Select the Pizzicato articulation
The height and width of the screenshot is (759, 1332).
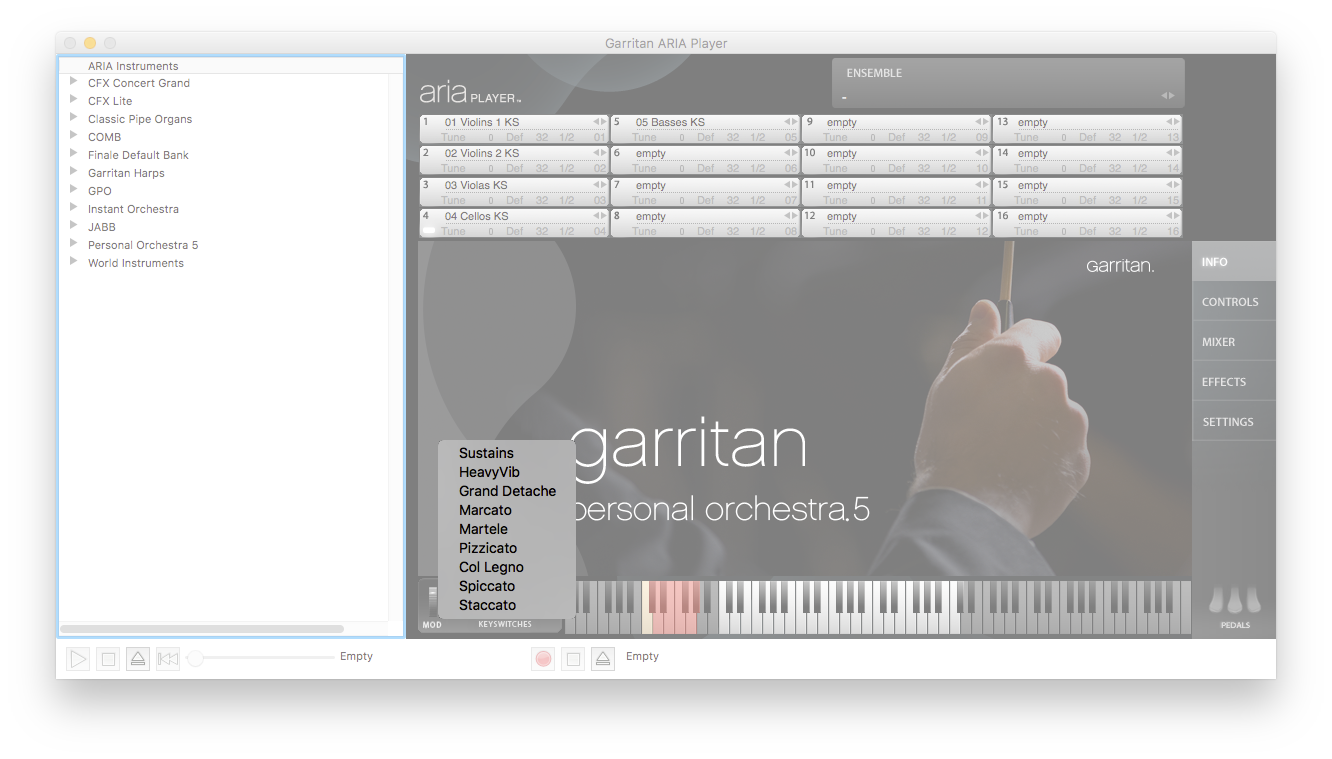click(507, 548)
